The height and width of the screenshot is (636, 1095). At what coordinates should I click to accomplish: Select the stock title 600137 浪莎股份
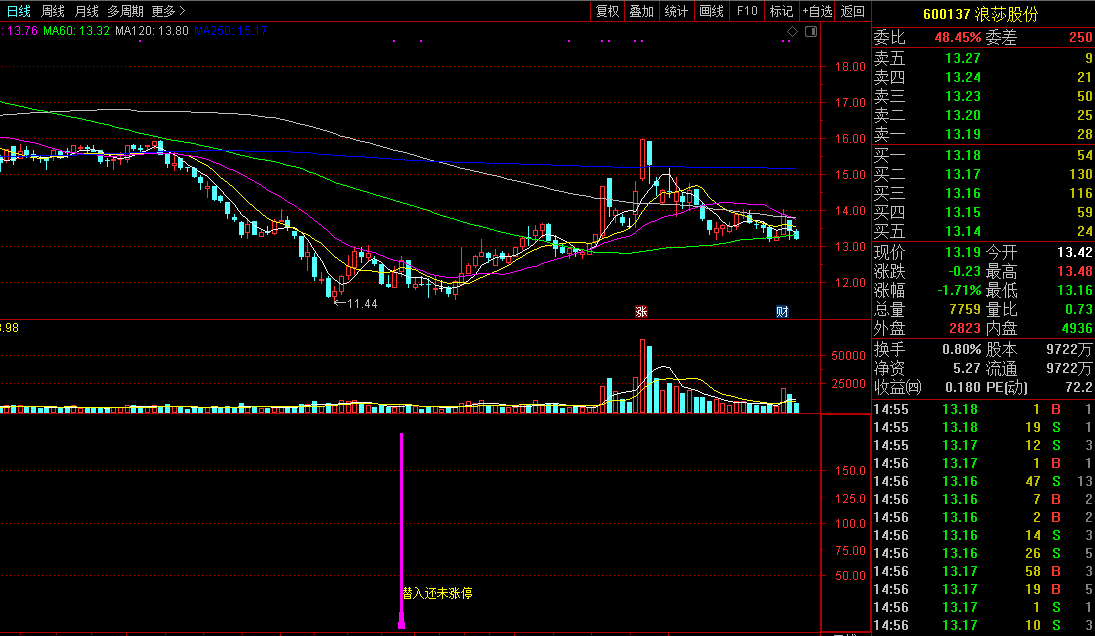point(980,14)
